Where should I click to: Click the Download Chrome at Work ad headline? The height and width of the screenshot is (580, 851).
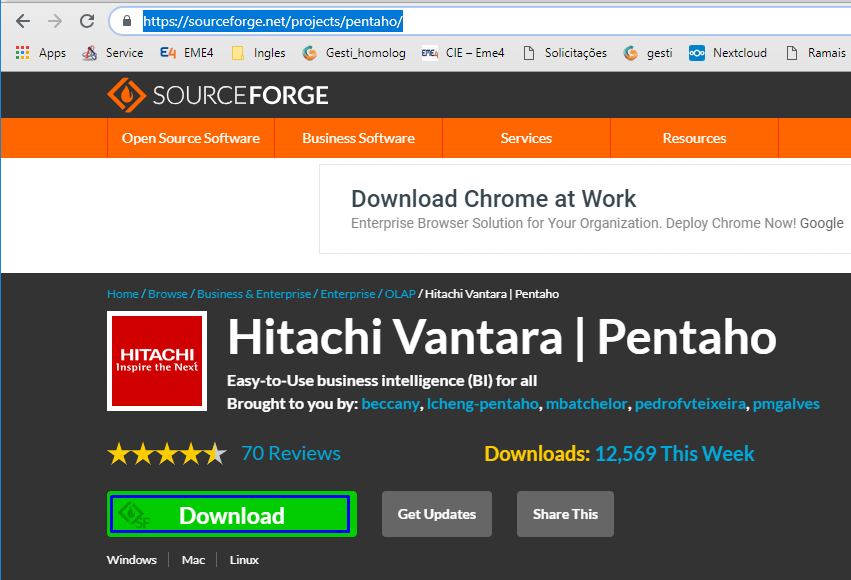pyautogui.click(x=493, y=199)
